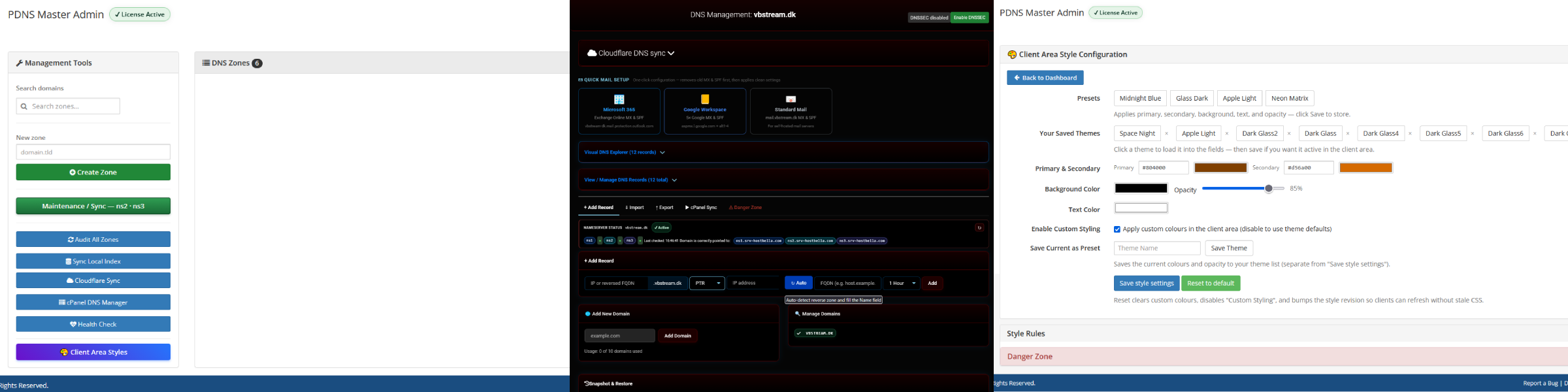Focus the Theme Name input
The width and height of the screenshot is (1568, 392).
[1157, 248]
